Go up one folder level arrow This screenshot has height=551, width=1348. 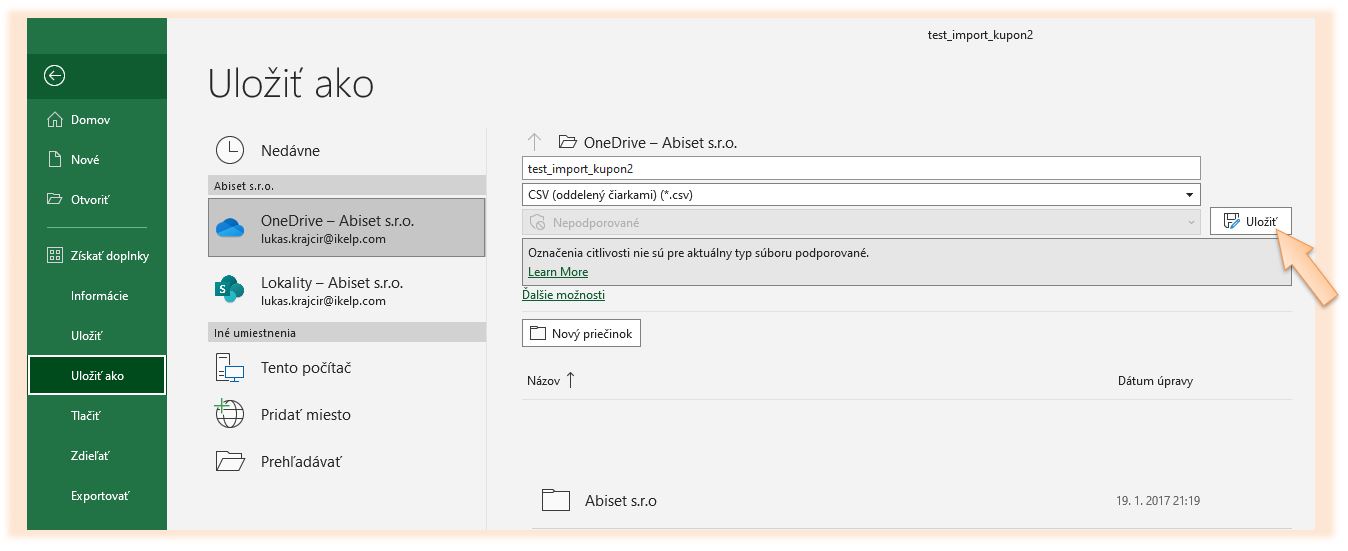pyautogui.click(x=535, y=143)
